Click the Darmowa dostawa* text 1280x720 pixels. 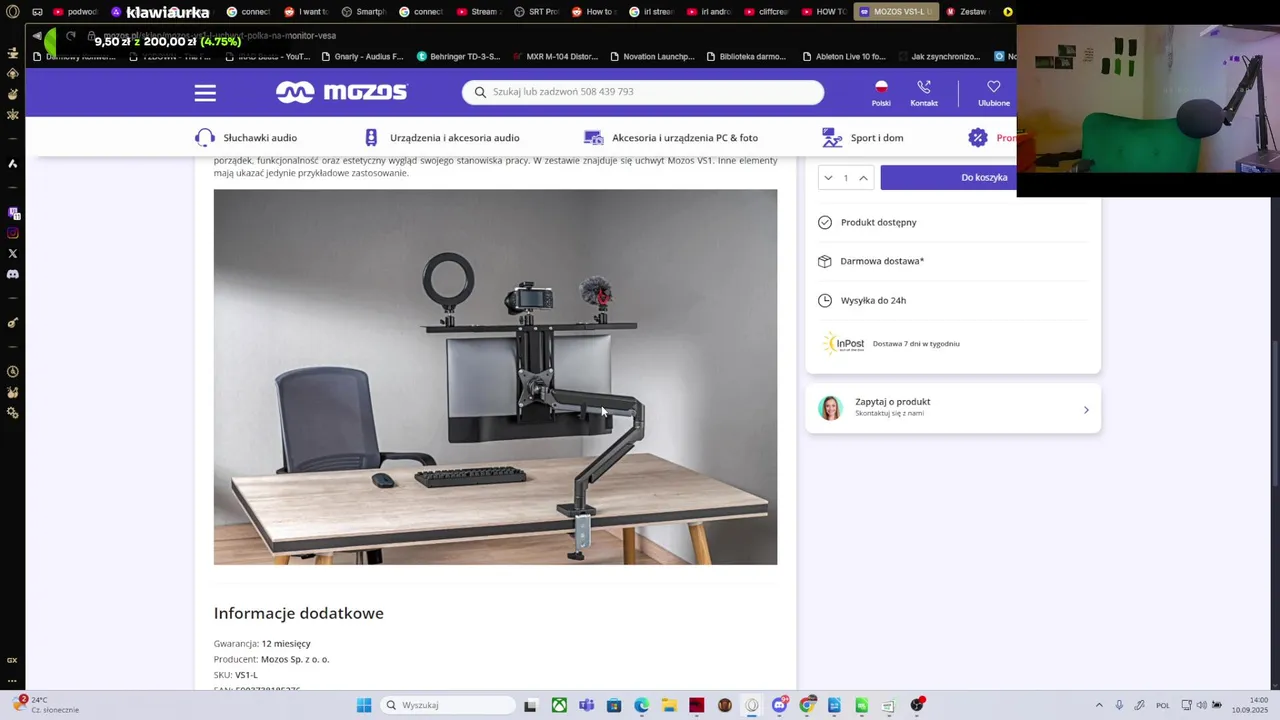pyautogui.click(x=882, y=261)
